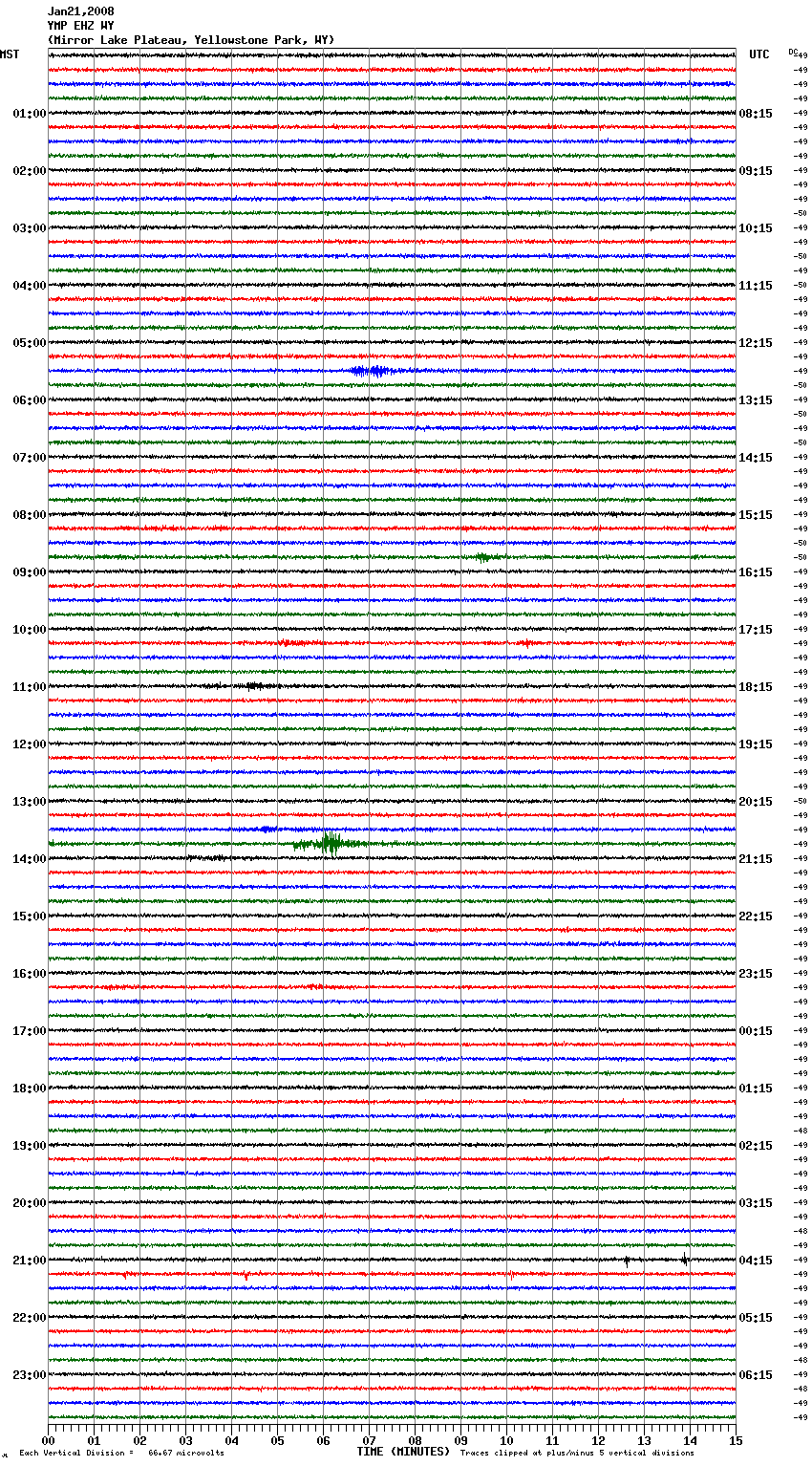
Task: Click the '10:15' UTC time label
Action: pyautogui.click(x=756, y=228)
